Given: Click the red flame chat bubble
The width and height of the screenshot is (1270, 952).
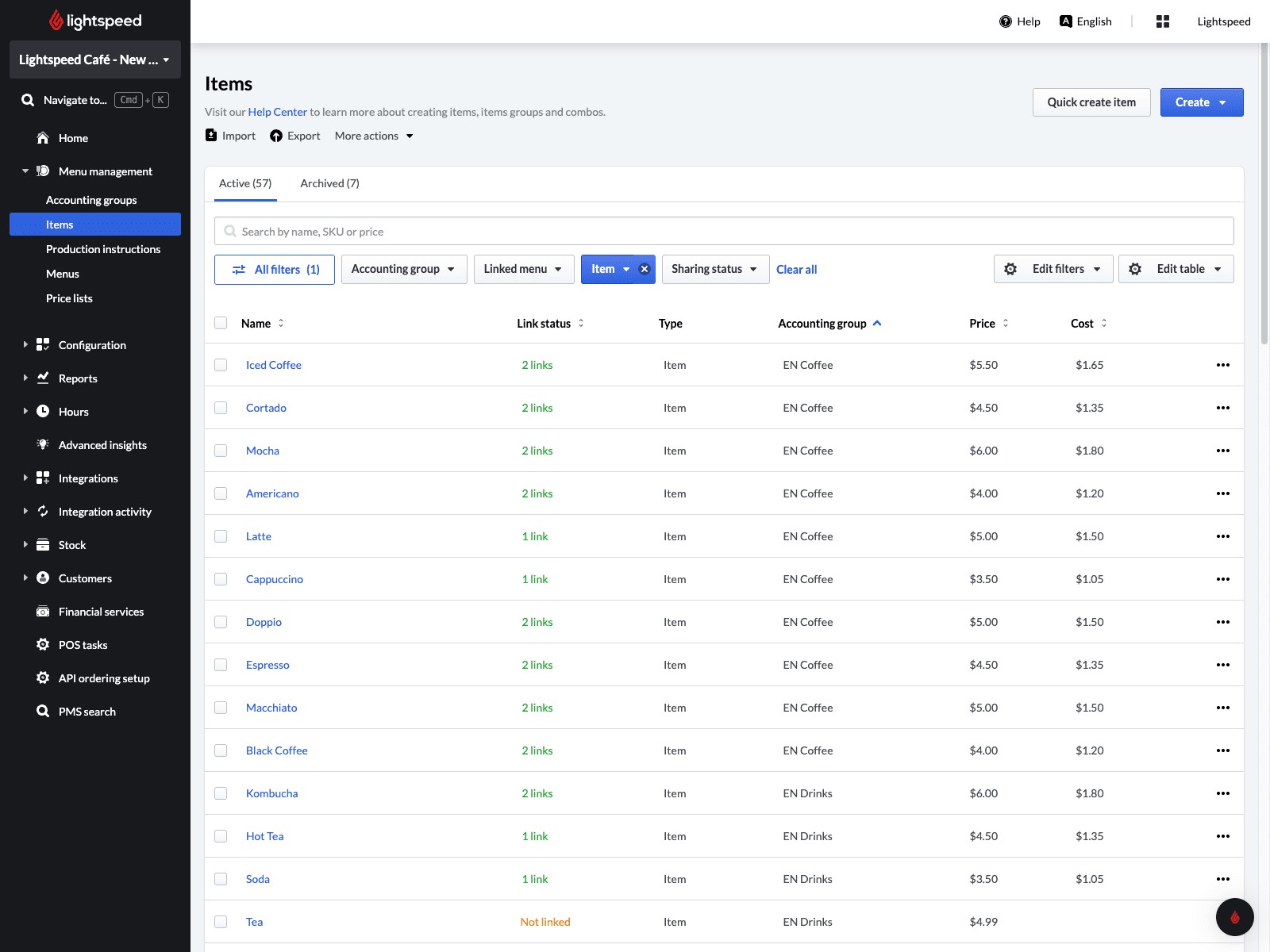Looking at the screenshot, I should coord(1234,917).
